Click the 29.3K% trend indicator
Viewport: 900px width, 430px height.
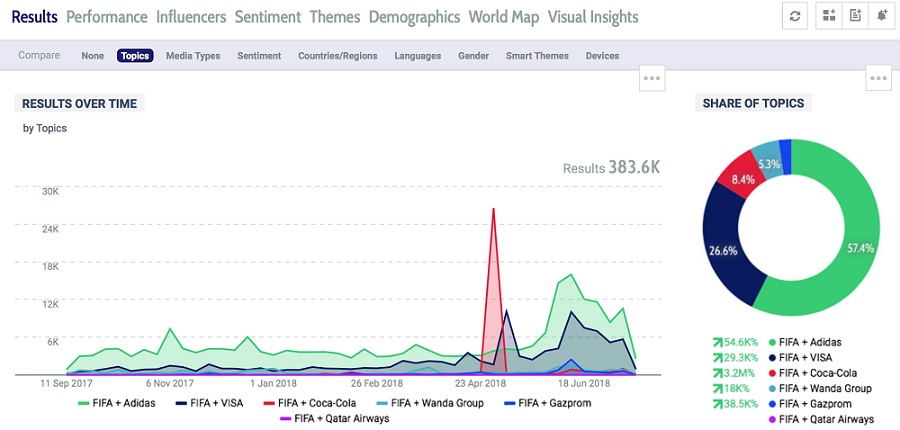pyautogui.click(x=735, y=358)
